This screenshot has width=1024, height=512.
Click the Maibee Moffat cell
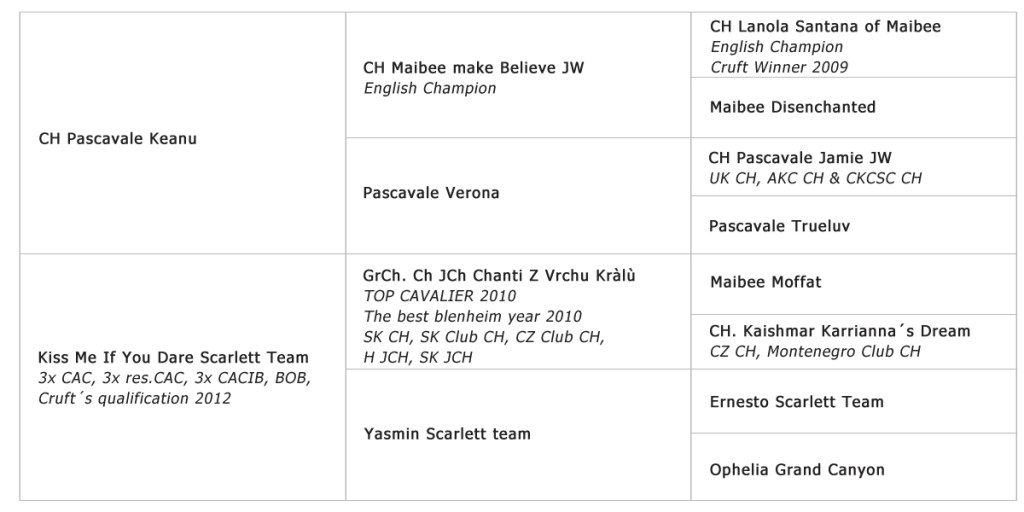click(x=765, y=283)
